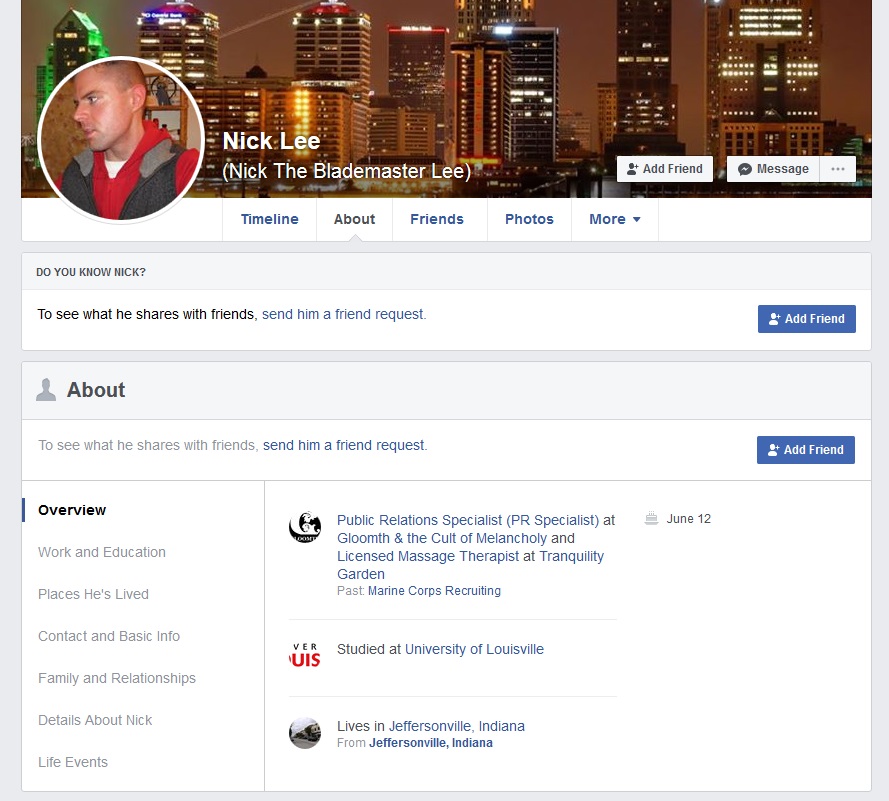Expand the More dropdown in profile navigation
889x801 pixels.
pyautogui.click(x=614, y=219)
